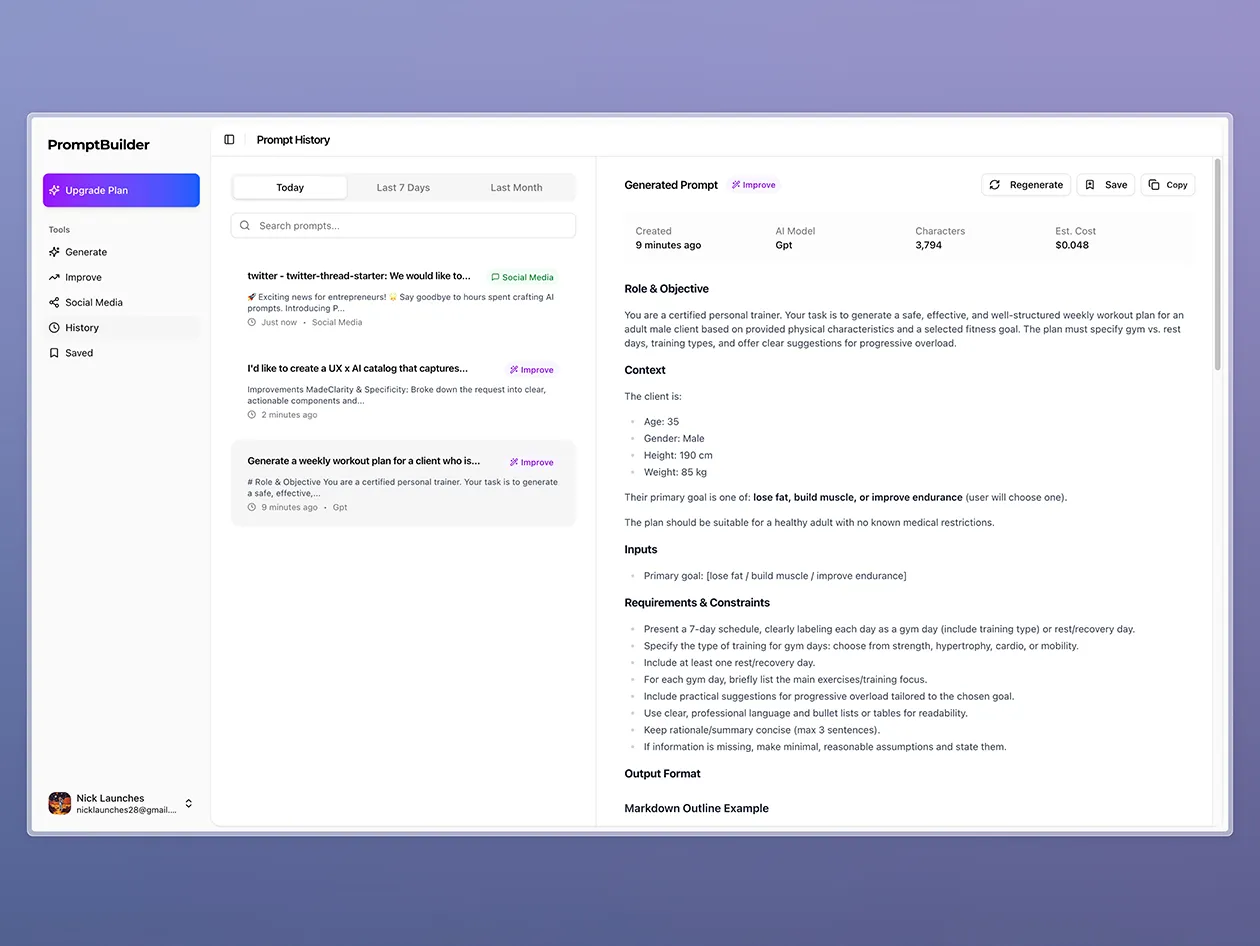Viewport: 1260px width, 946px height.
Task: Collapse the sidebar with the panel icon
Action: coord(229,139)
